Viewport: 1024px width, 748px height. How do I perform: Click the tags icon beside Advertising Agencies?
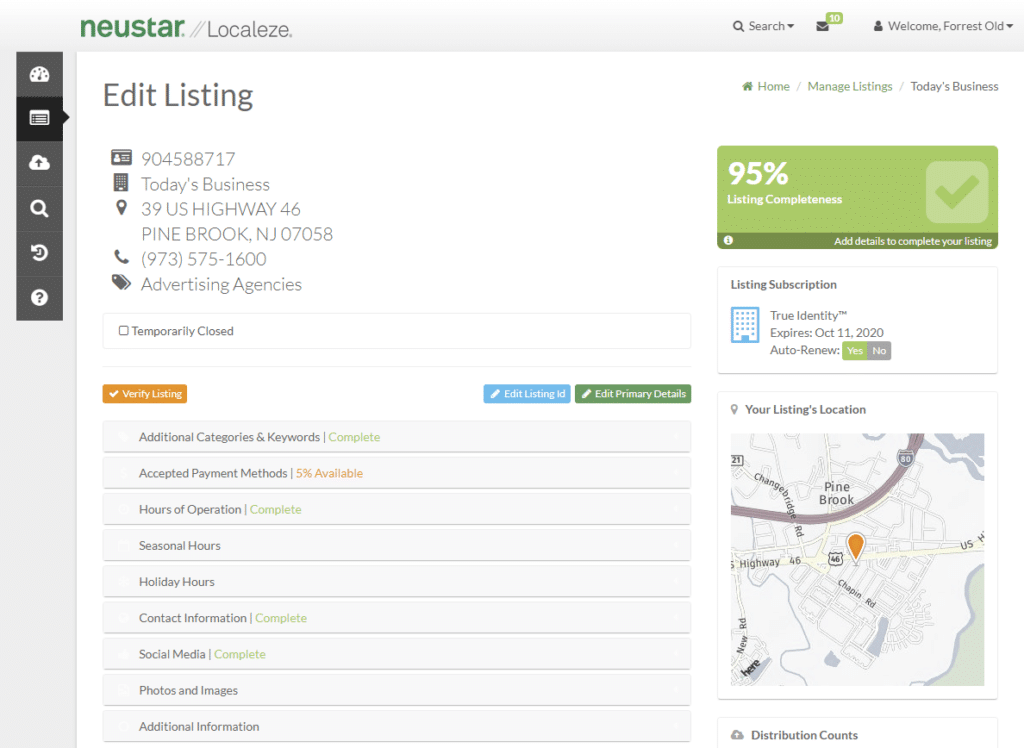tap(121, 282)
